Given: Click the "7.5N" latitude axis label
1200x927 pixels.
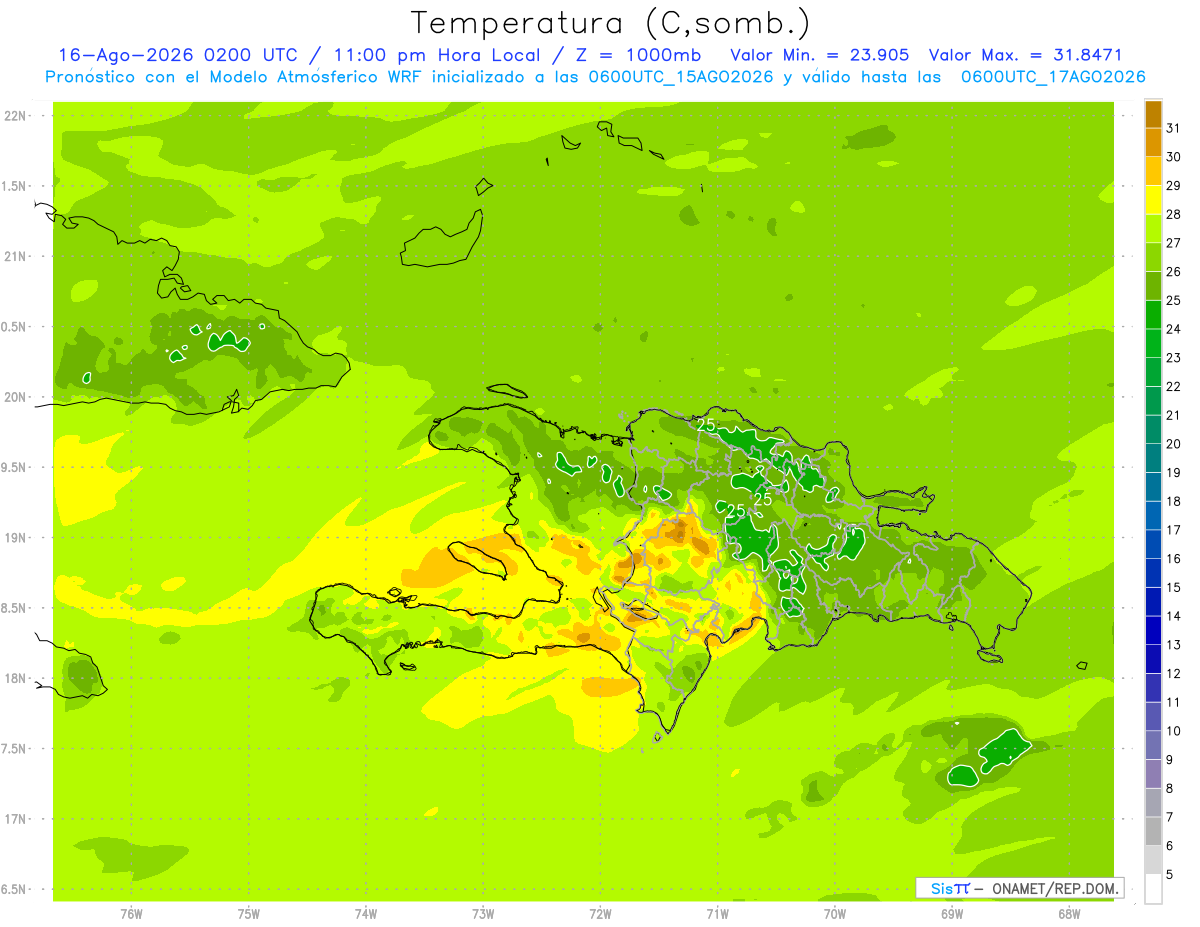Looking at the screenshot, I should pos(15,749).
